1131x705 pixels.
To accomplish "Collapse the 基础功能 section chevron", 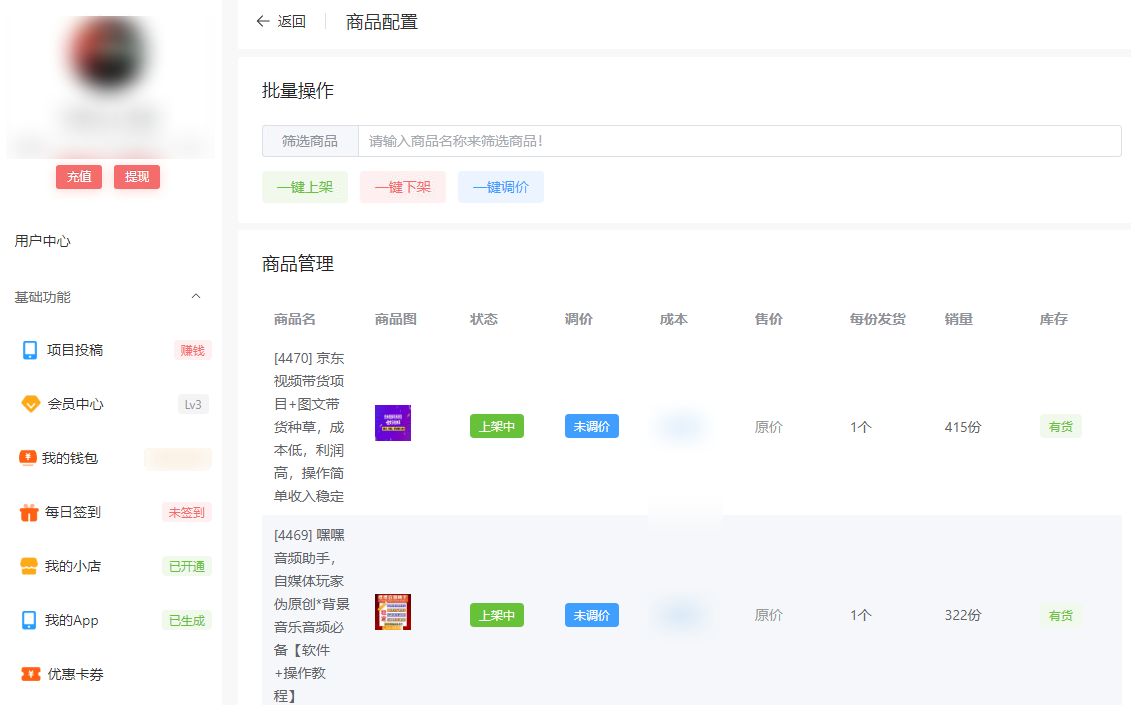I will (196, 296).
